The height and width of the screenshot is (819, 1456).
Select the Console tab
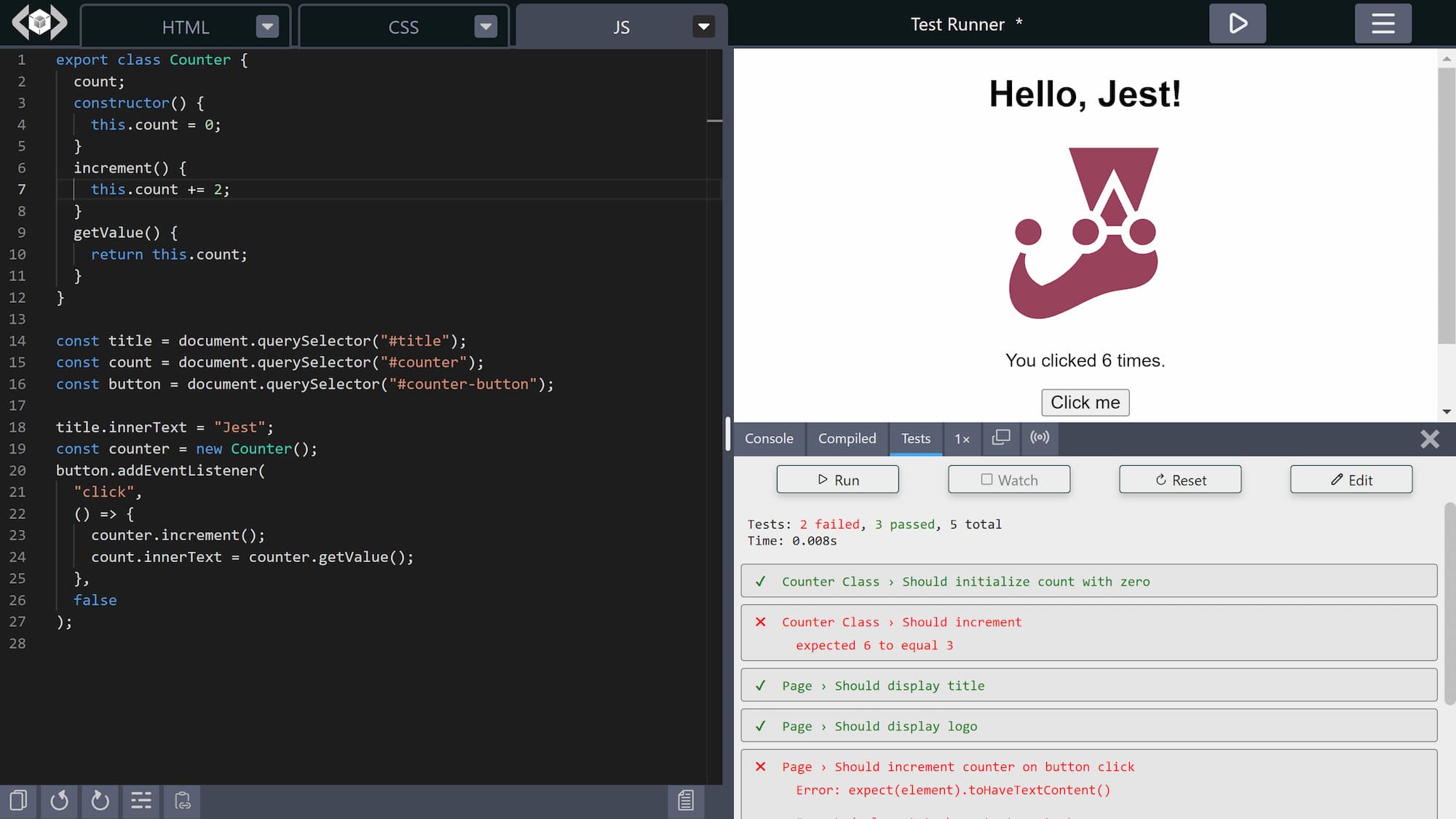[x=768, y=438]
